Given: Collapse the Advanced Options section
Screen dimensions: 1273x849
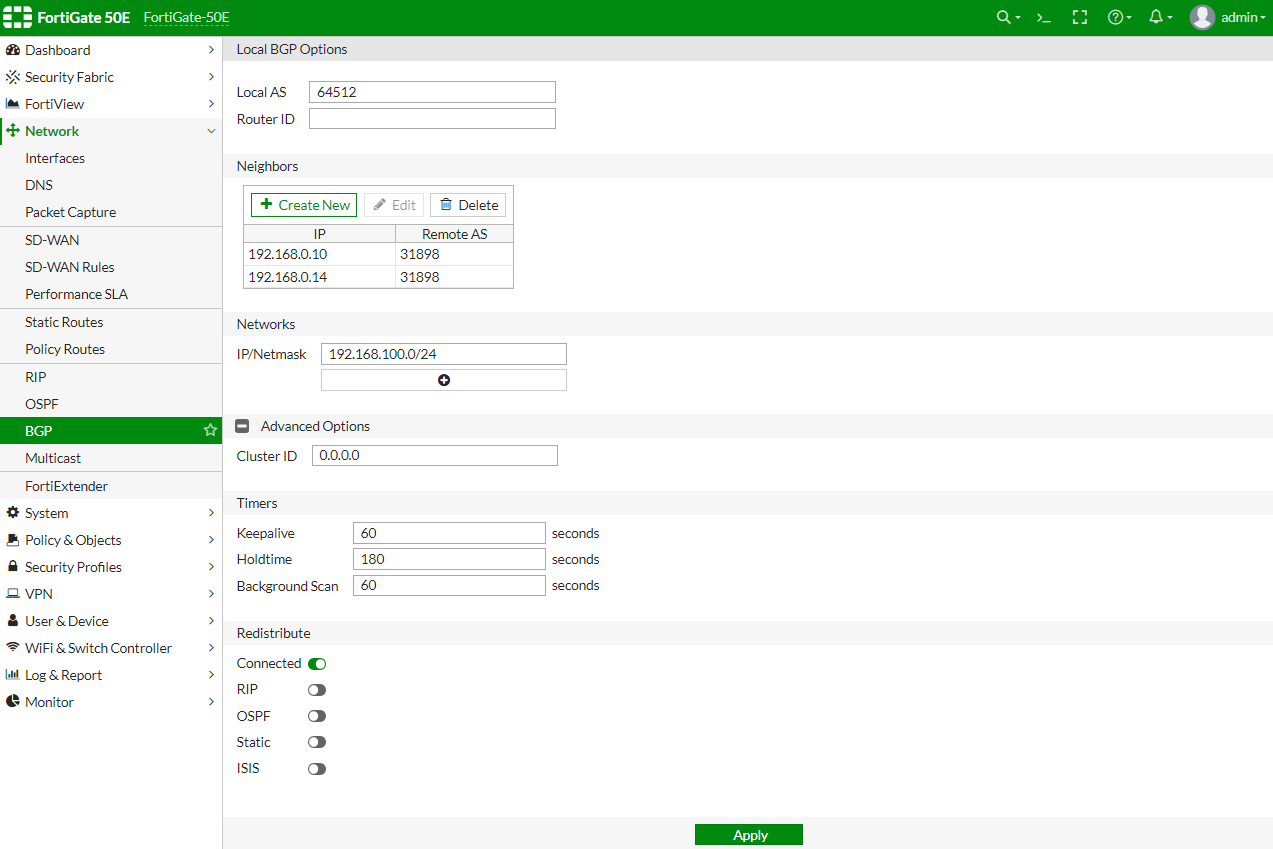Looking at the screenshot, I should tap(242, 426).
